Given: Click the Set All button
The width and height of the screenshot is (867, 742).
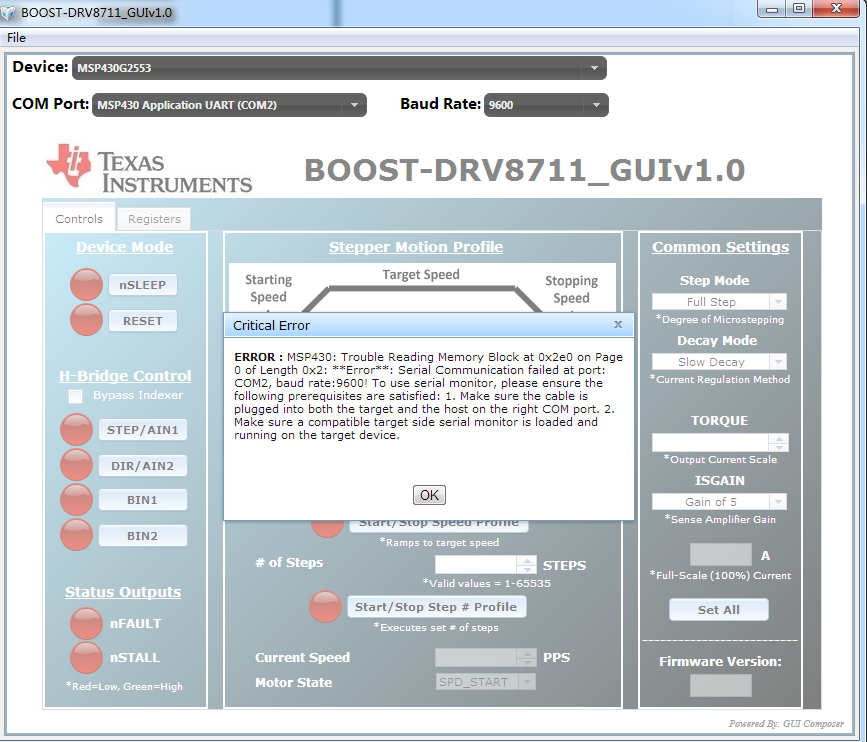Looking at the screenshot, I should (719, 610).
